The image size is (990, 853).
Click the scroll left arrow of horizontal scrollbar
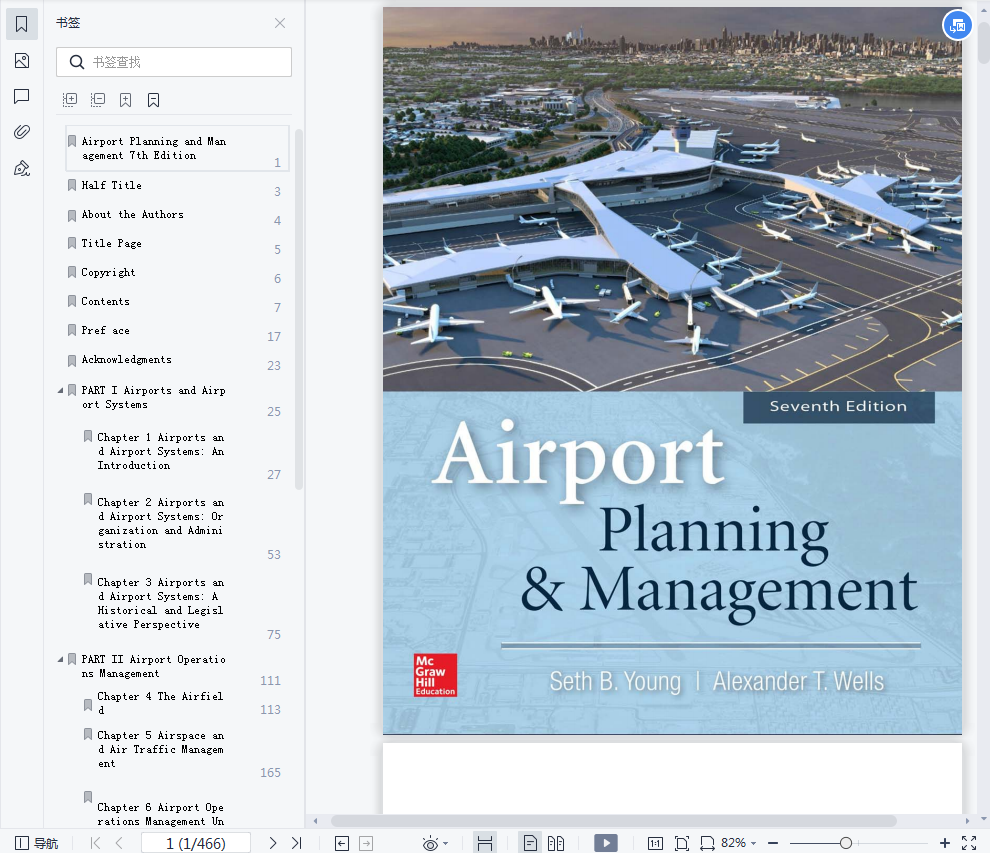click(x=316, y=821)
